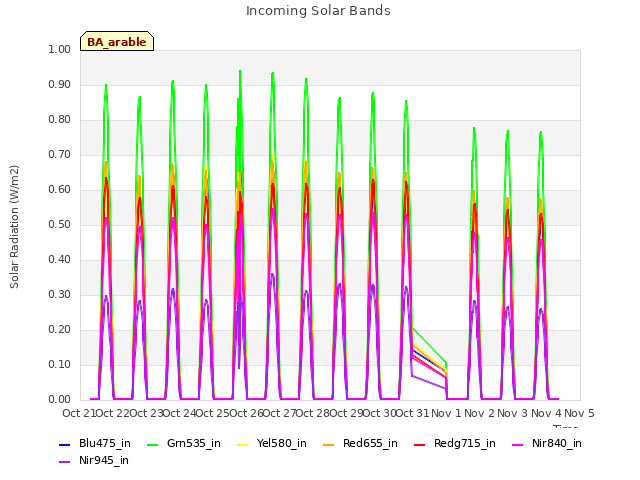Click the orange Red655_in legend swatch

pyautogui.click(x=329, y=445)
